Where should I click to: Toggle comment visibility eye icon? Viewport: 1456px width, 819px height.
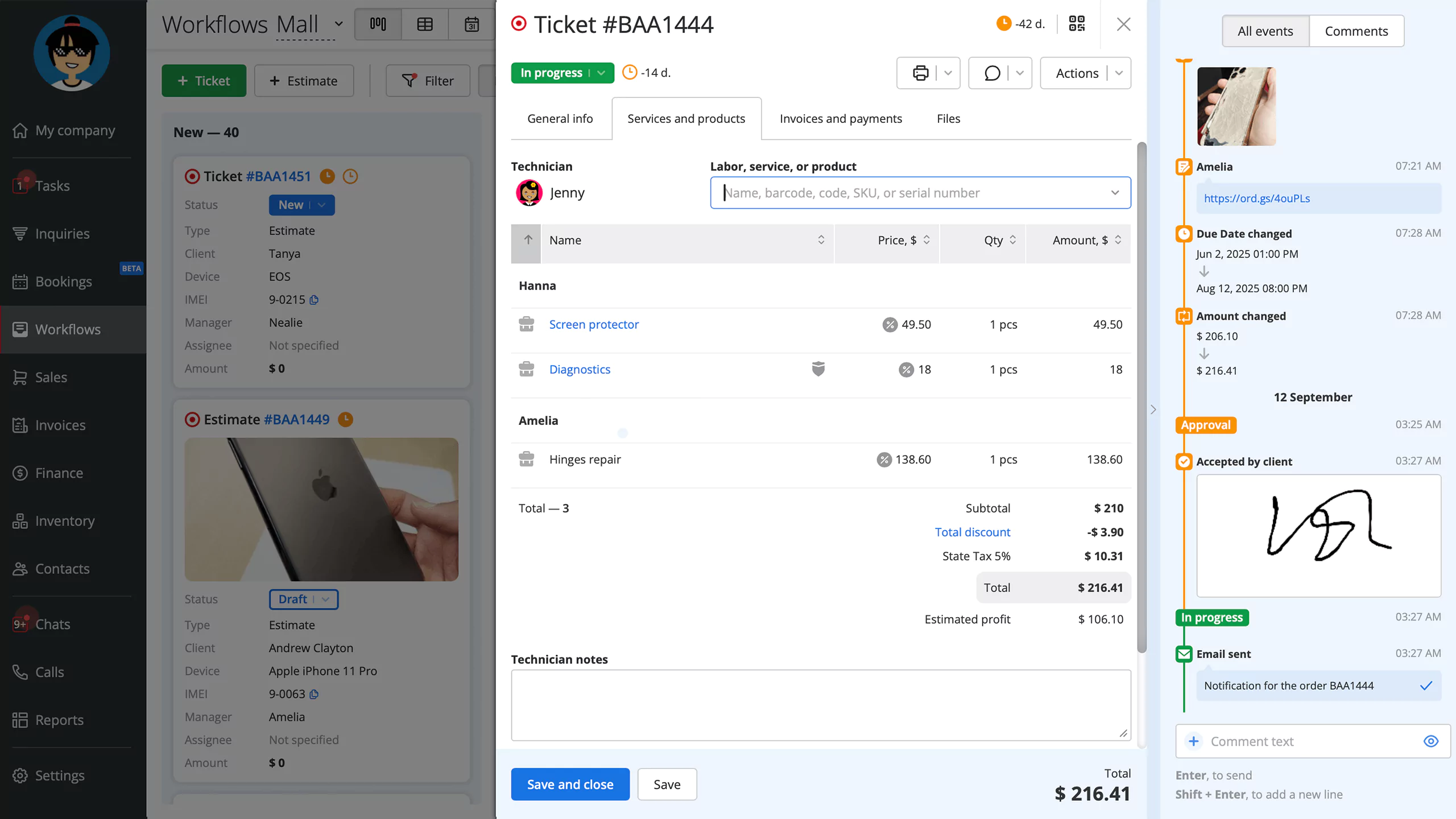click(x=1431, y=741)
